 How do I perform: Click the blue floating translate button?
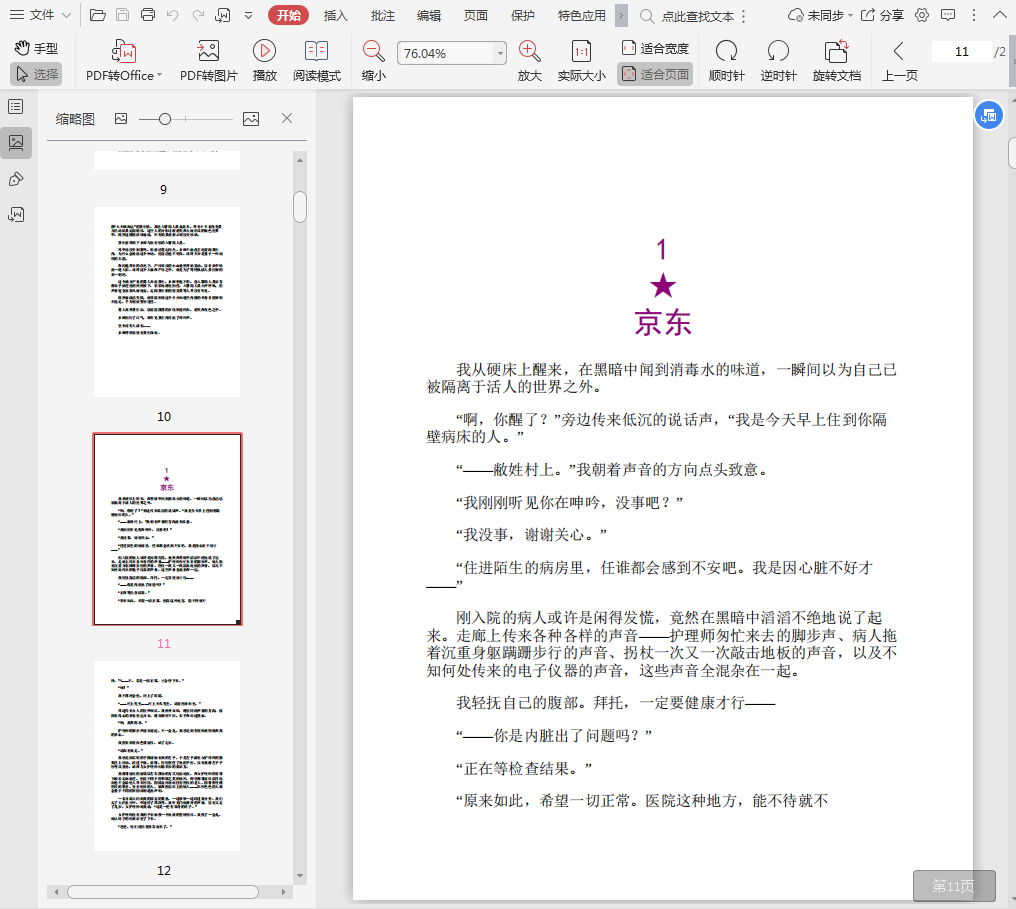(x=989, y=115)
